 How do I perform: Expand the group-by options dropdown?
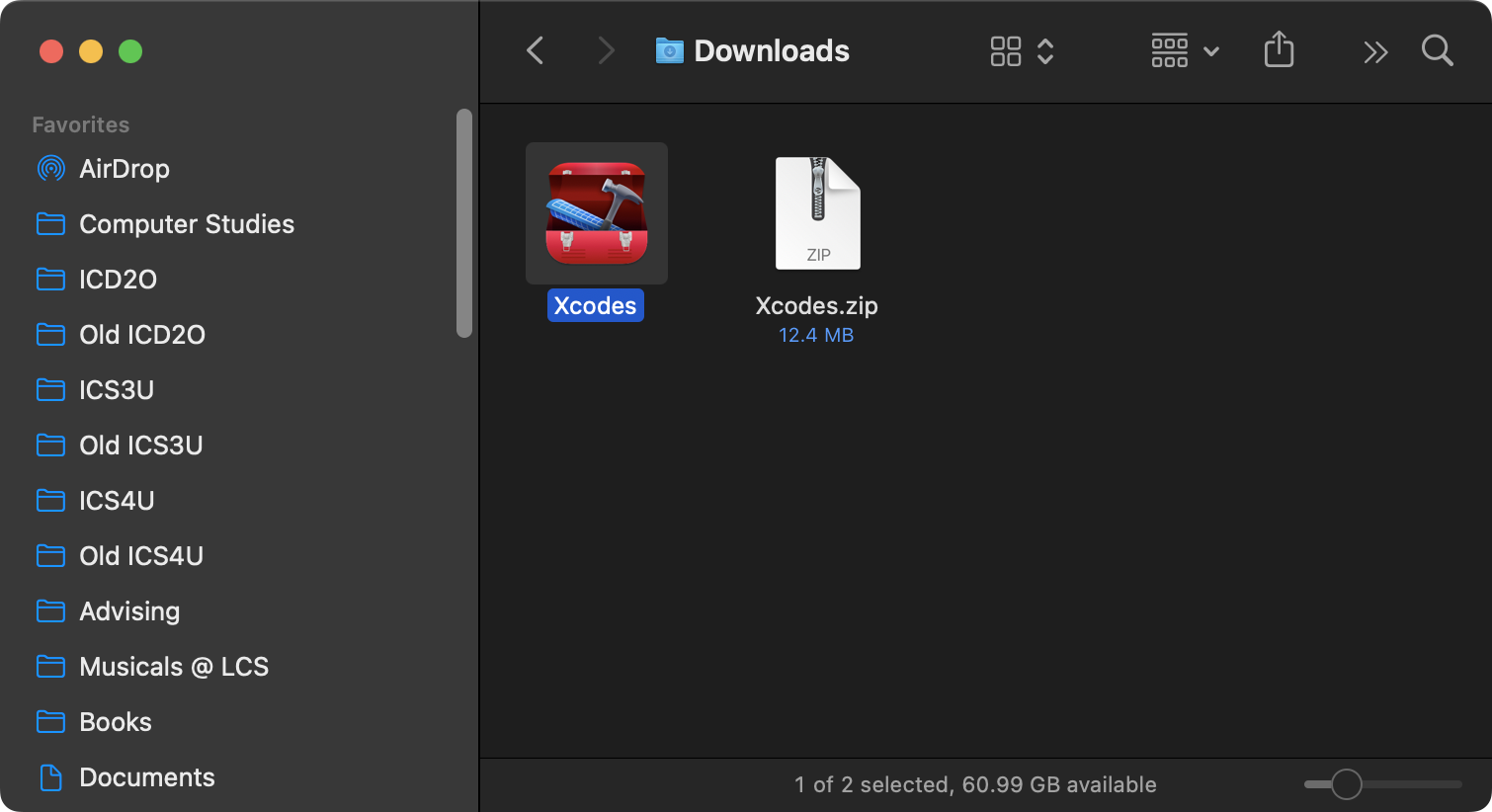pos(1185,50)
